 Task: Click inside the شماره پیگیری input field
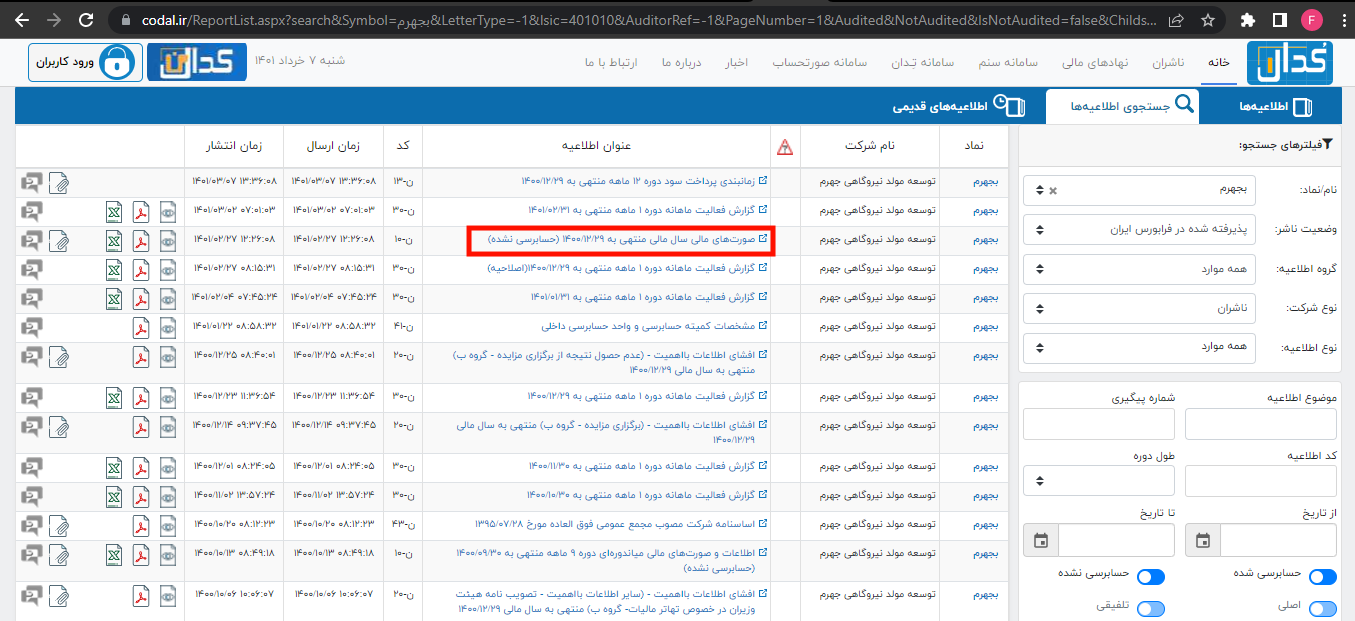click(x=1098, y=424)
